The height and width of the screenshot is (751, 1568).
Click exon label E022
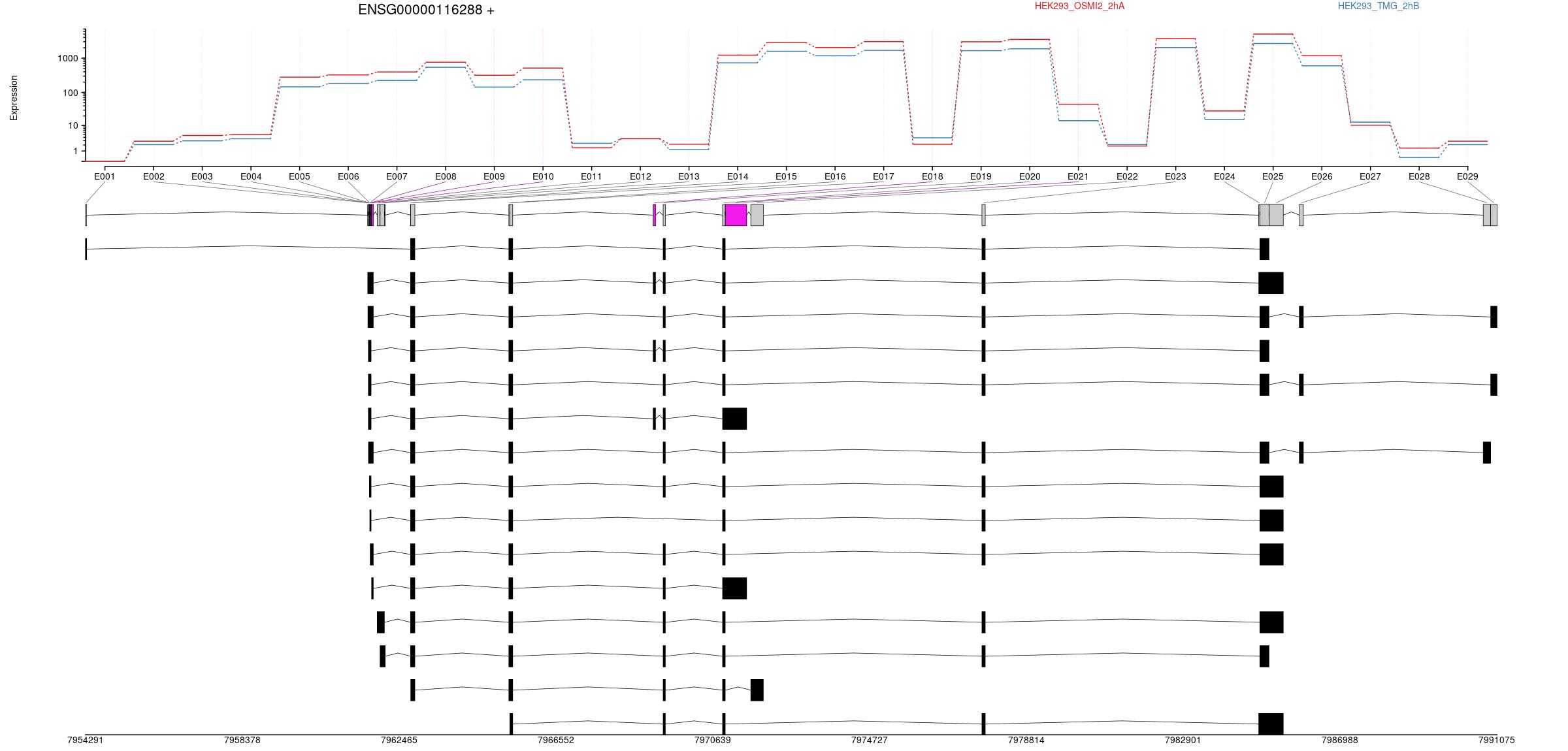click(1127, 176)
